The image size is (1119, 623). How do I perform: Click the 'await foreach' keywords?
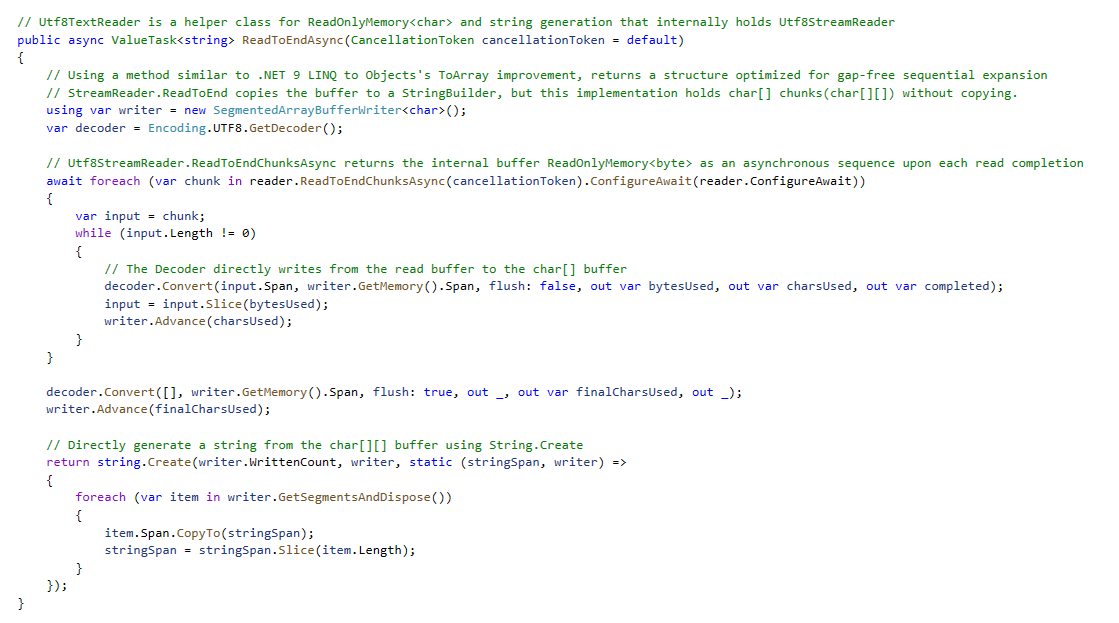point(93,181)
